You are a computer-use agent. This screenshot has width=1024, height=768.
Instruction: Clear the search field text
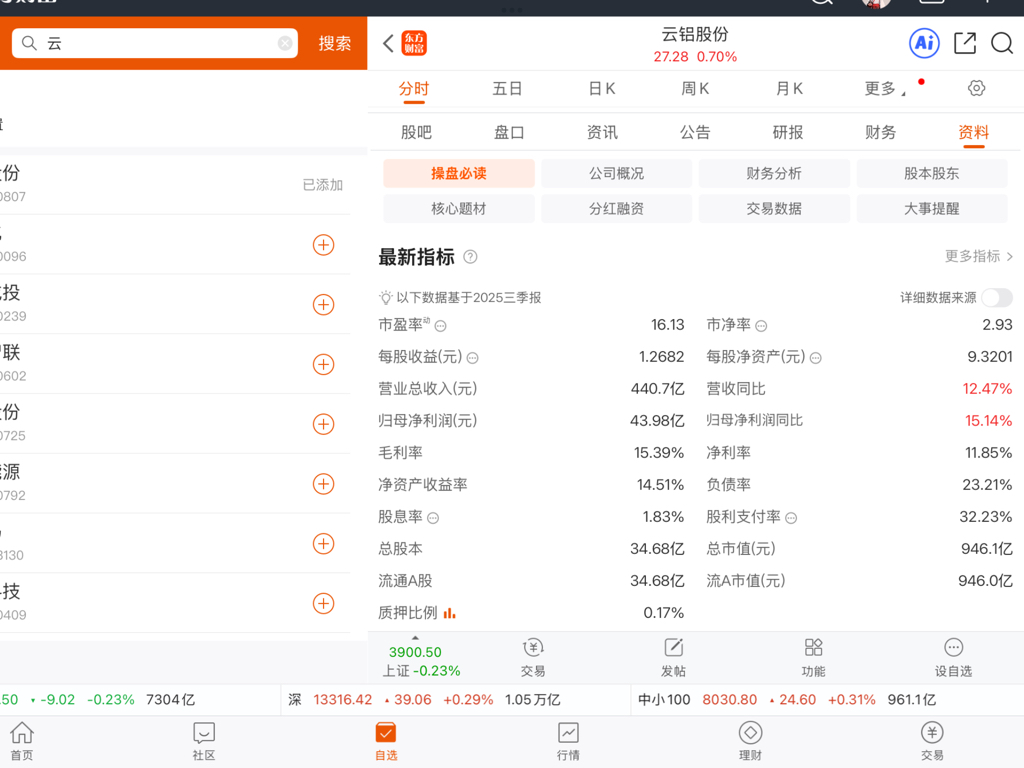285,43
